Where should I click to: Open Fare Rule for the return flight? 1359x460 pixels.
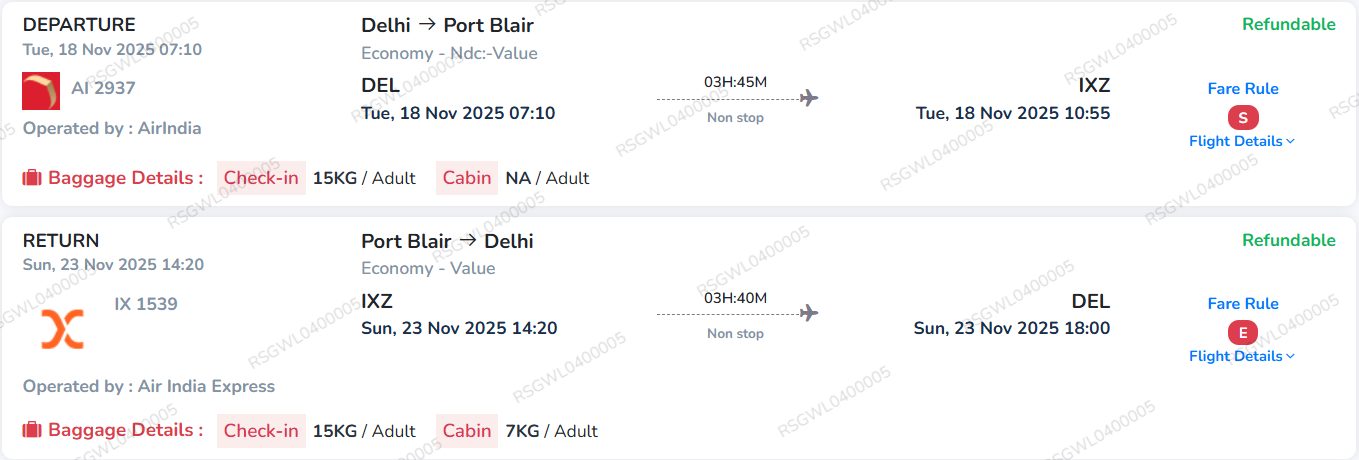(1243, 304)
